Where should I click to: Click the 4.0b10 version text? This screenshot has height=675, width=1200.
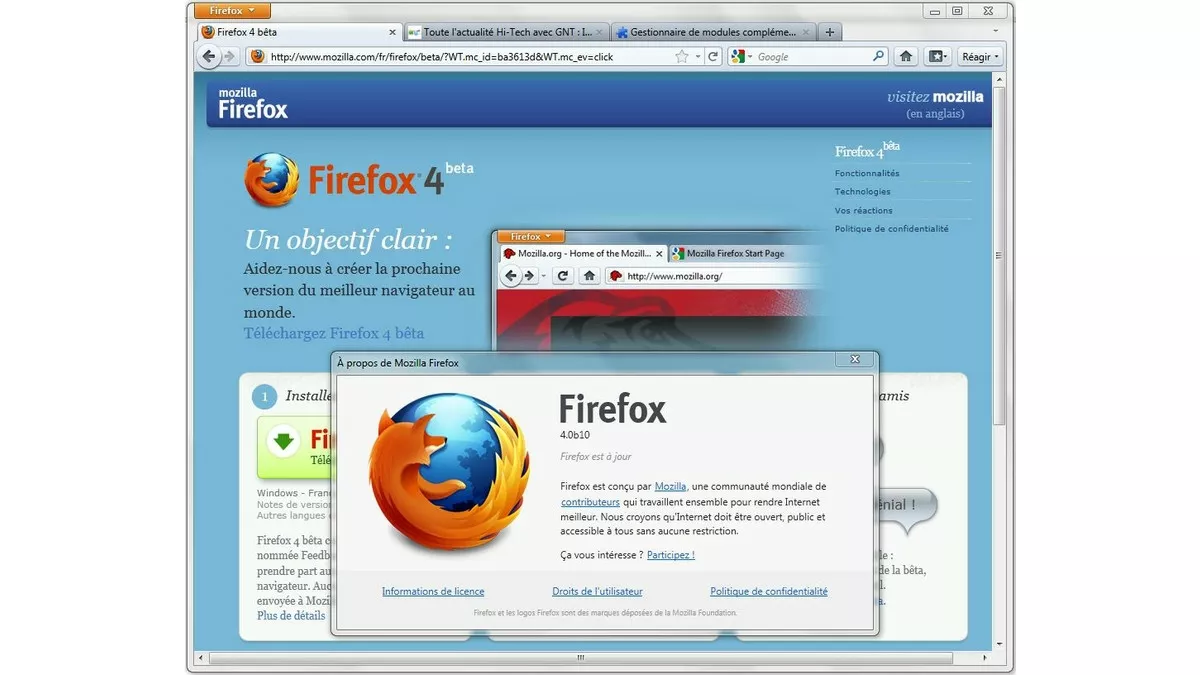576,434
